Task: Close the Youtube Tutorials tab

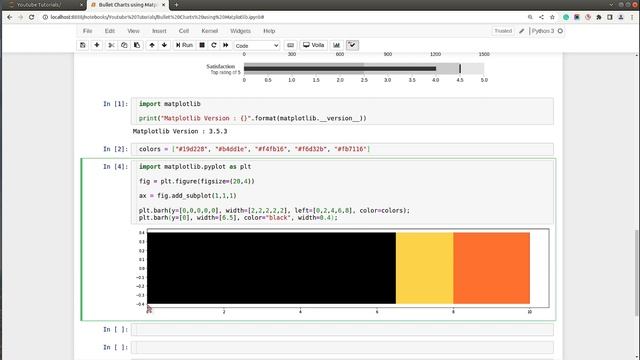Action: [x=81, y=5]
